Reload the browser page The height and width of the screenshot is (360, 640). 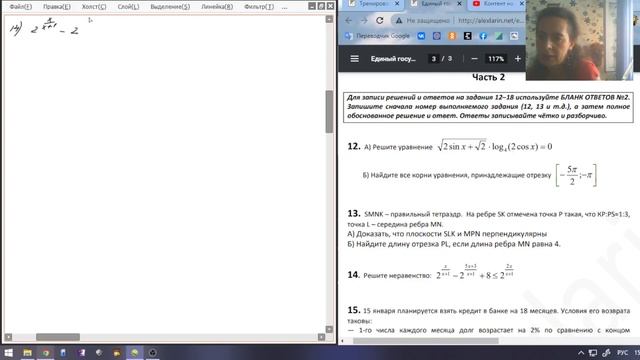(380, 20)
